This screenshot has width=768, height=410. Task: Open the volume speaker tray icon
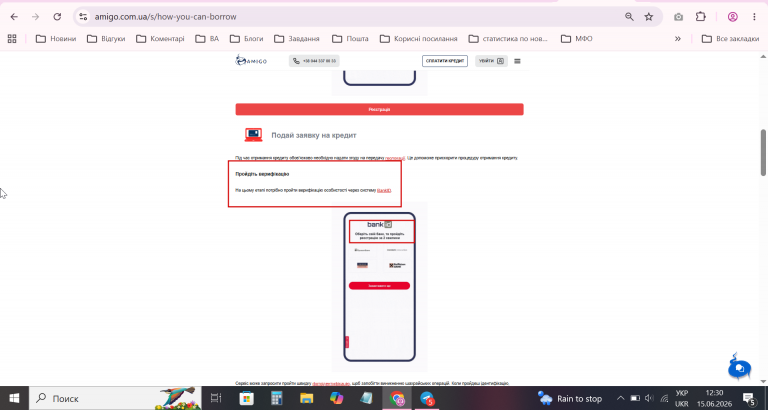[649, 398]
